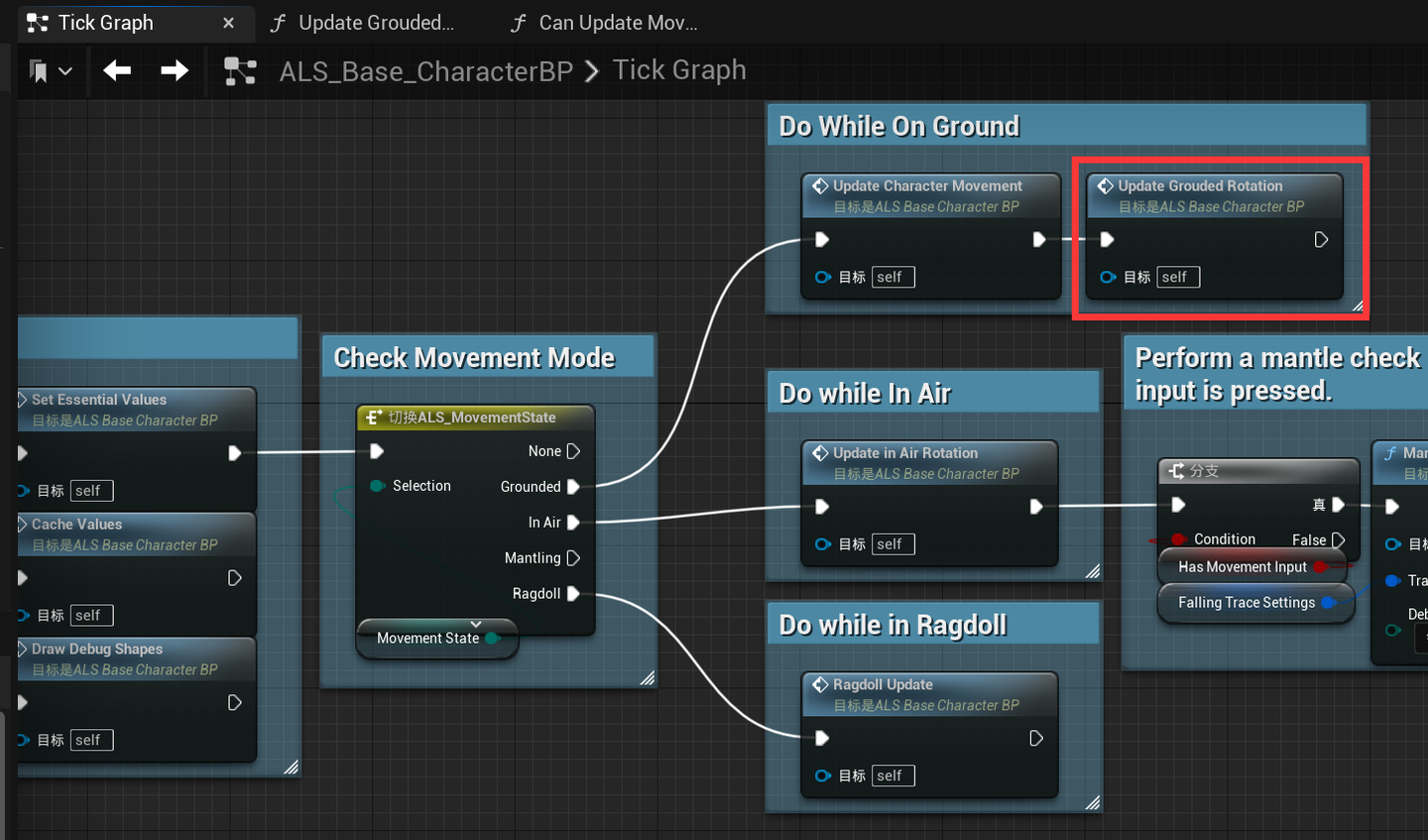Select the Tick Graph breadcrumb
The height and width of the screenshot is (840, 1428).
[x=679, y=70]
